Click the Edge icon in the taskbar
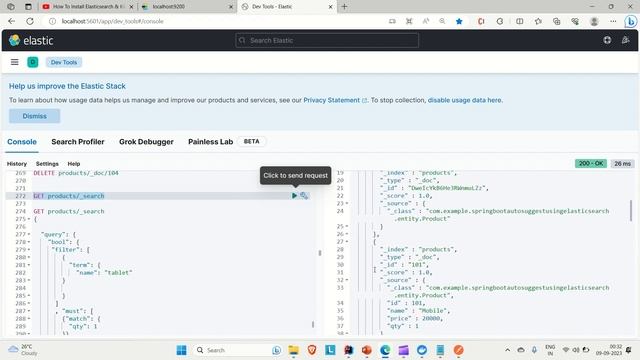Screen dimensions: 640x360 385,350
